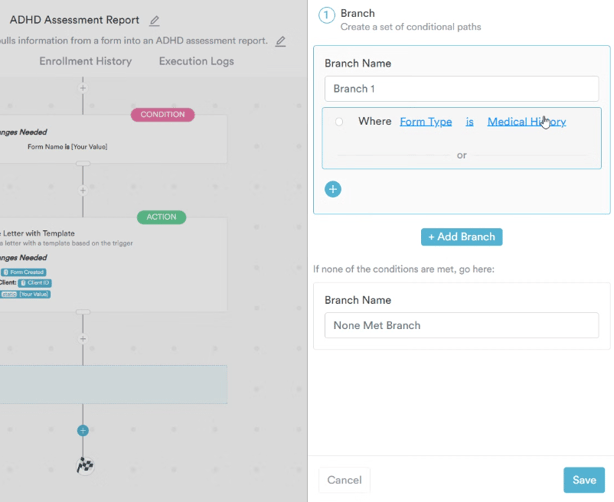Click the step number 1 circle icon

[326, 15]
